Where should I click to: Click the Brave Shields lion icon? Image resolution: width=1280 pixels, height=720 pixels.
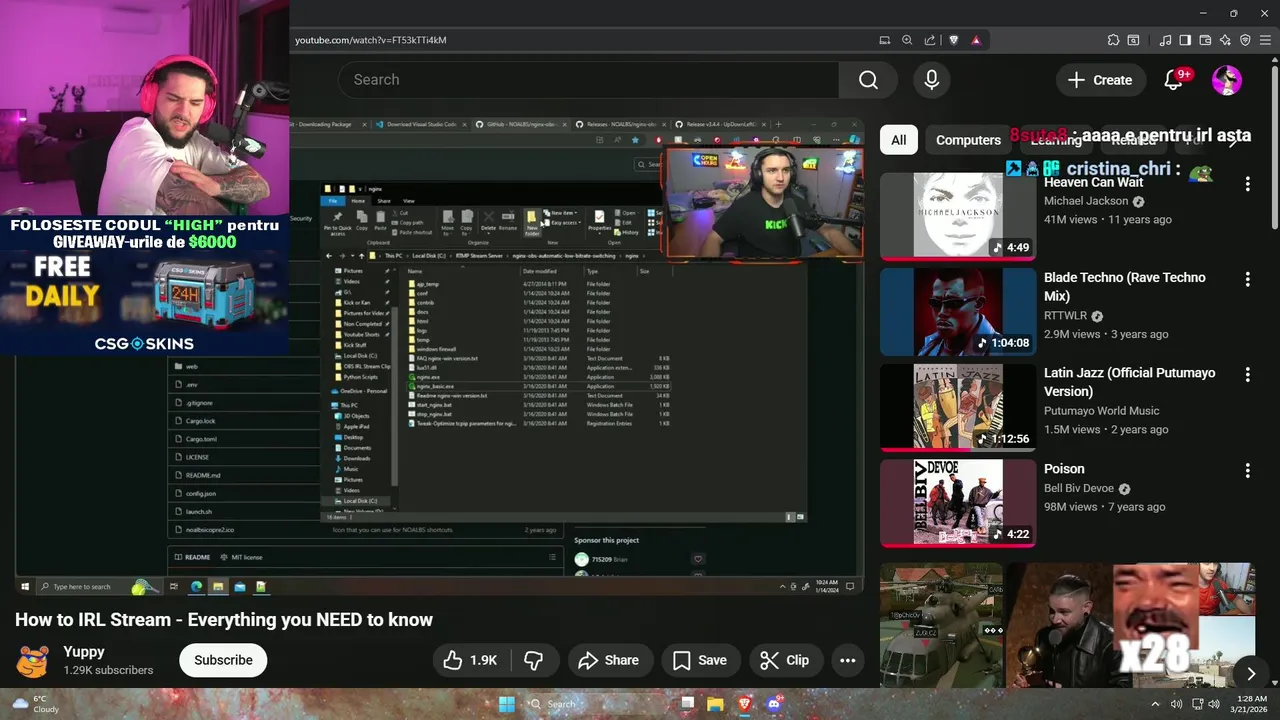click(x=953, y=40)
